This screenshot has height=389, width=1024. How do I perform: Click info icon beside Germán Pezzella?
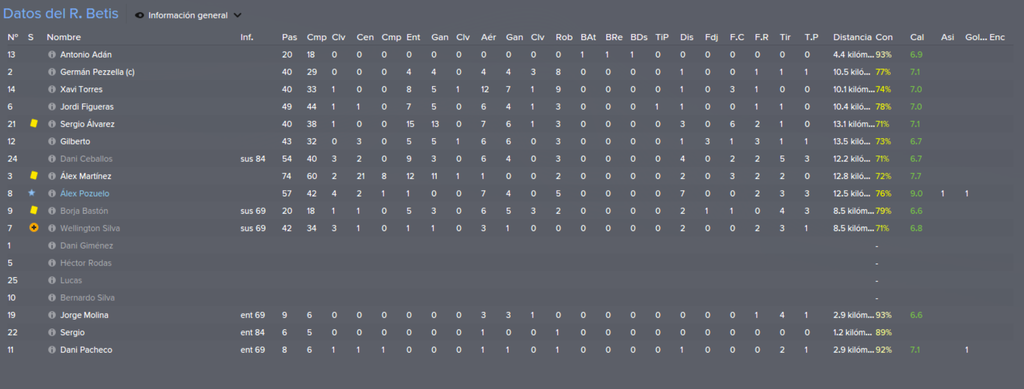coord(52,72)
